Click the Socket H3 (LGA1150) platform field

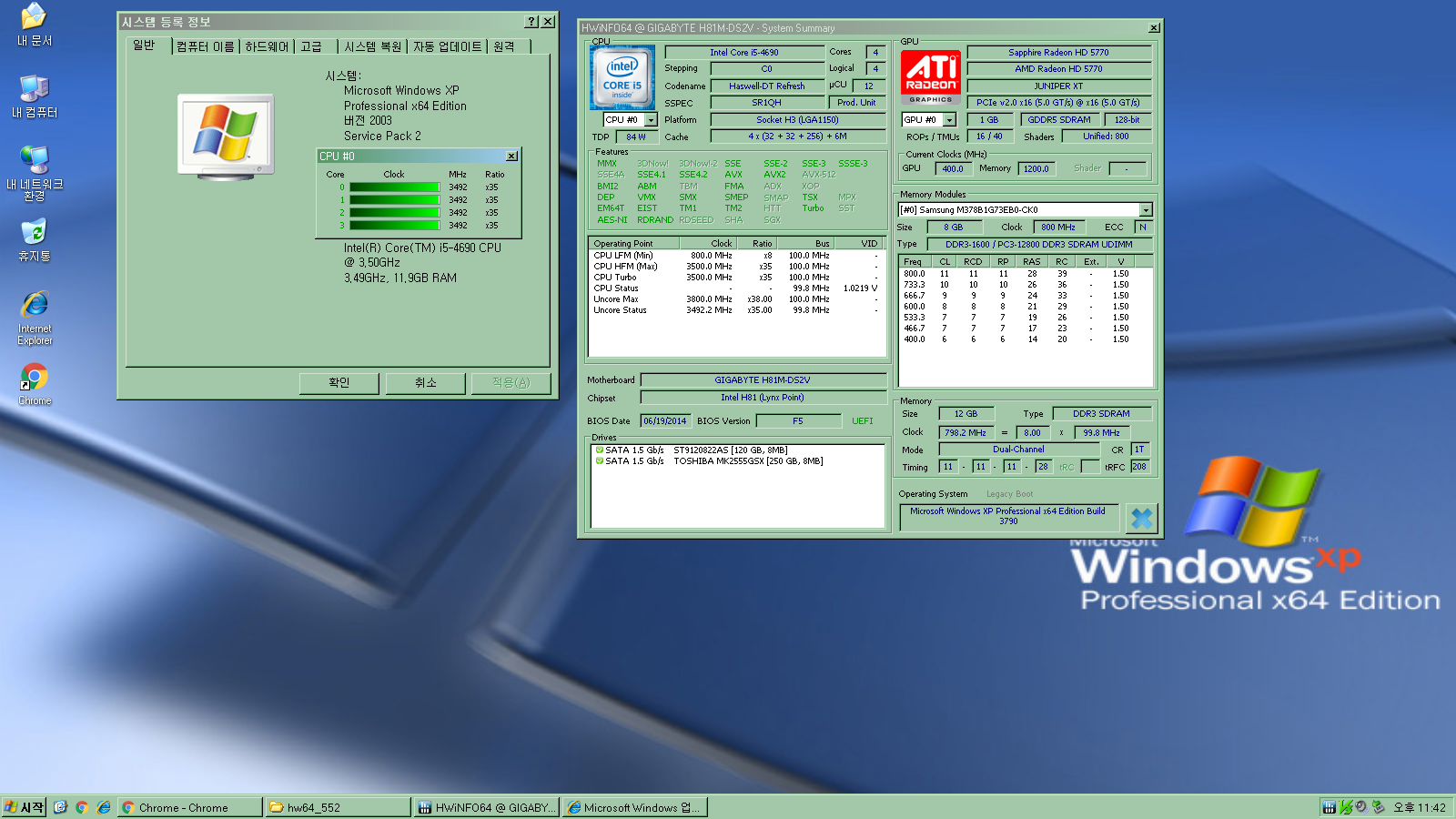tap(797, 120)
